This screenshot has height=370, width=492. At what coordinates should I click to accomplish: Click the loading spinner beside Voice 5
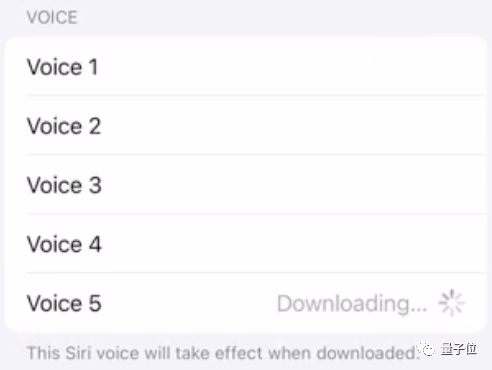coord(451,303)
